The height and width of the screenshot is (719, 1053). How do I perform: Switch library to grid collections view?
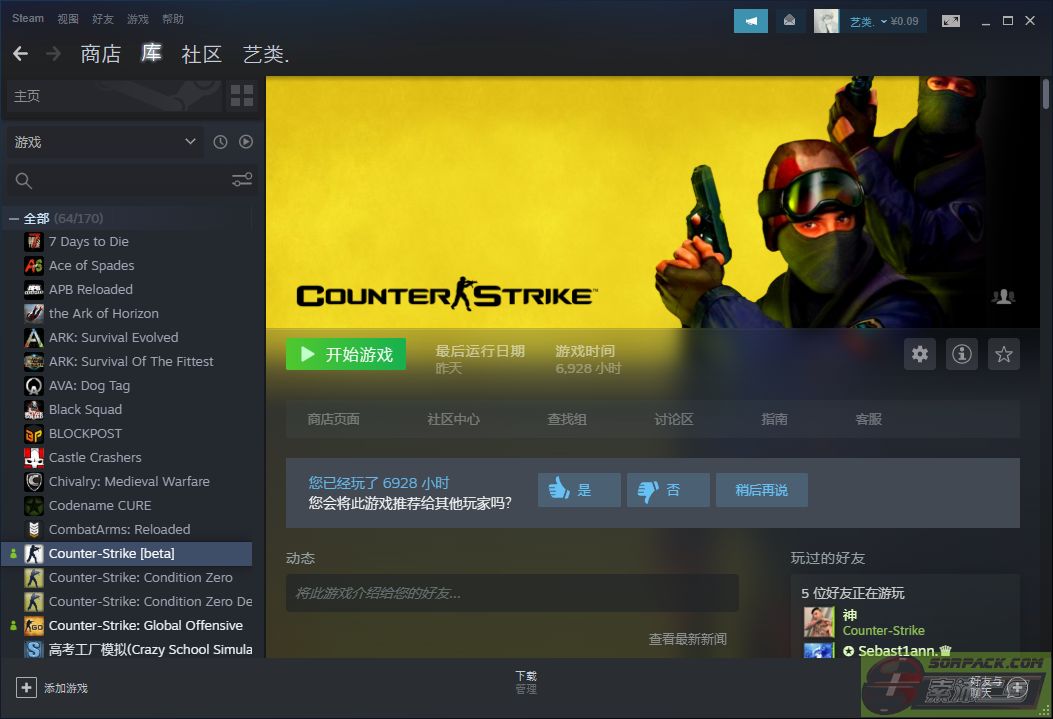(x=242, y=96)
